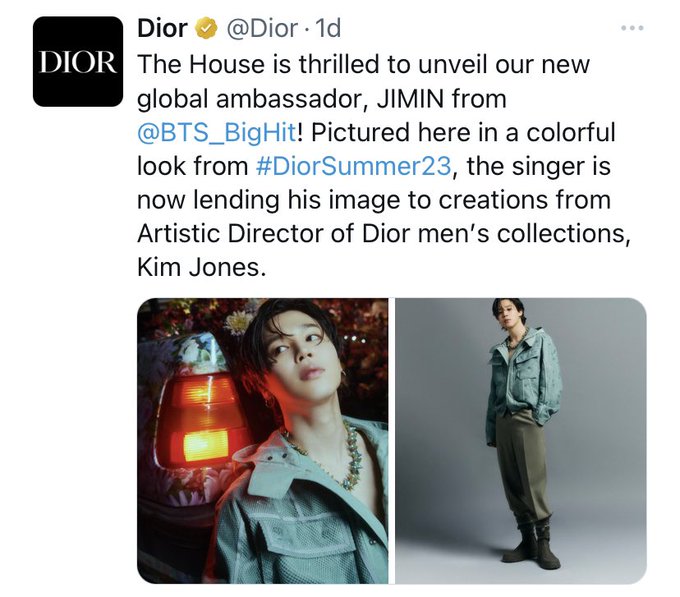The image size is (680, 597).
Task: Follow the @BTS_BigHit mention
Action: (217, 133)
